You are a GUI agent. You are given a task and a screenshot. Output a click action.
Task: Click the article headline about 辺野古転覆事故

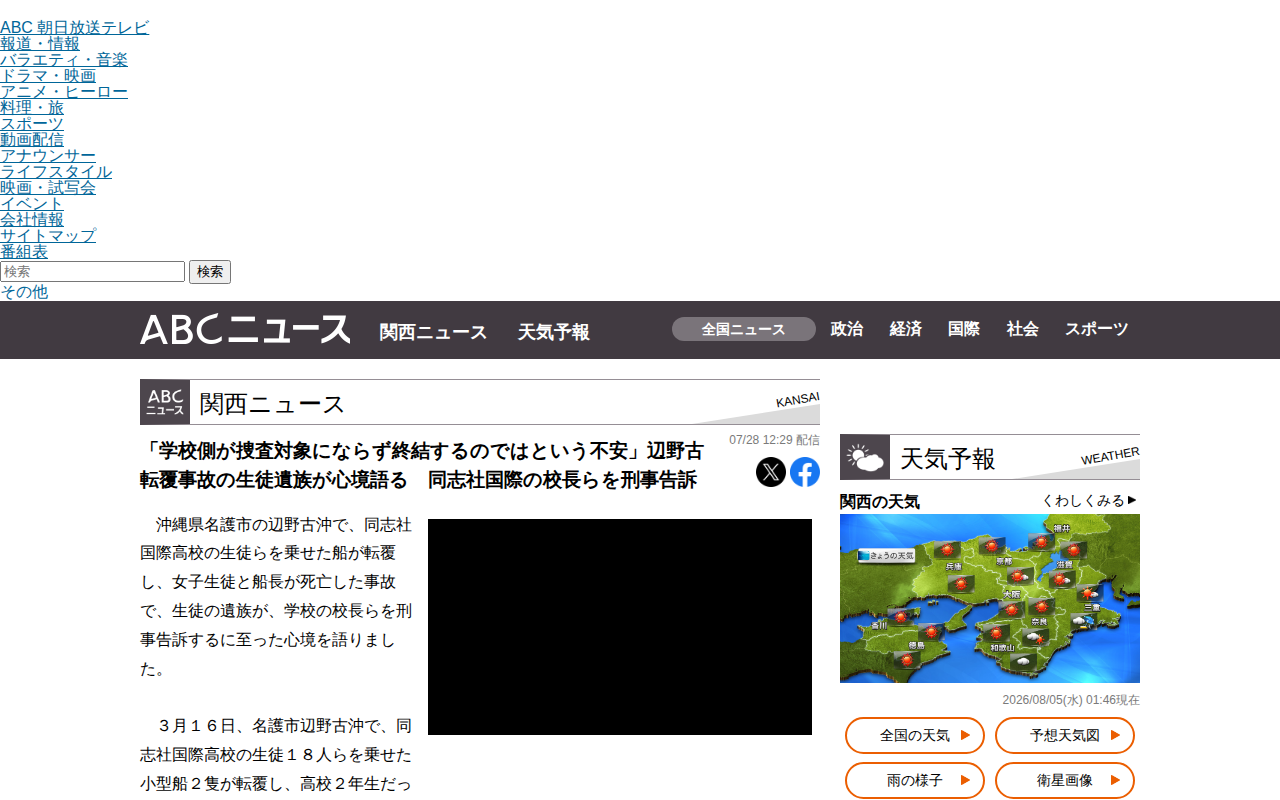point(421,466)
